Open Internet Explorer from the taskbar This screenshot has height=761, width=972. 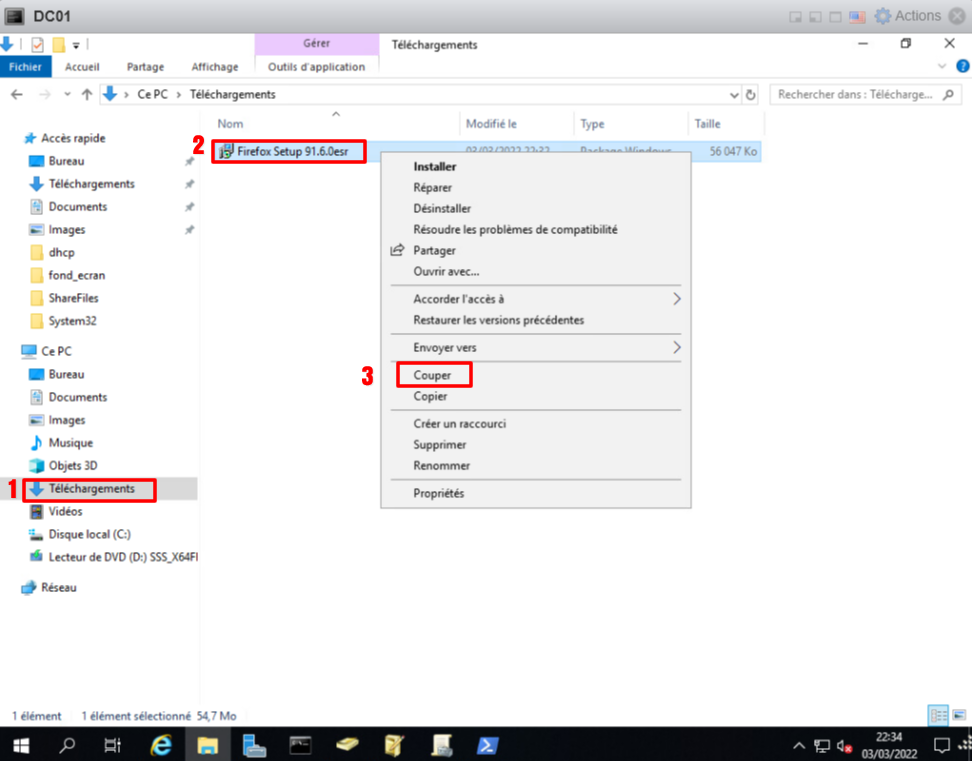tap(160, 745)
